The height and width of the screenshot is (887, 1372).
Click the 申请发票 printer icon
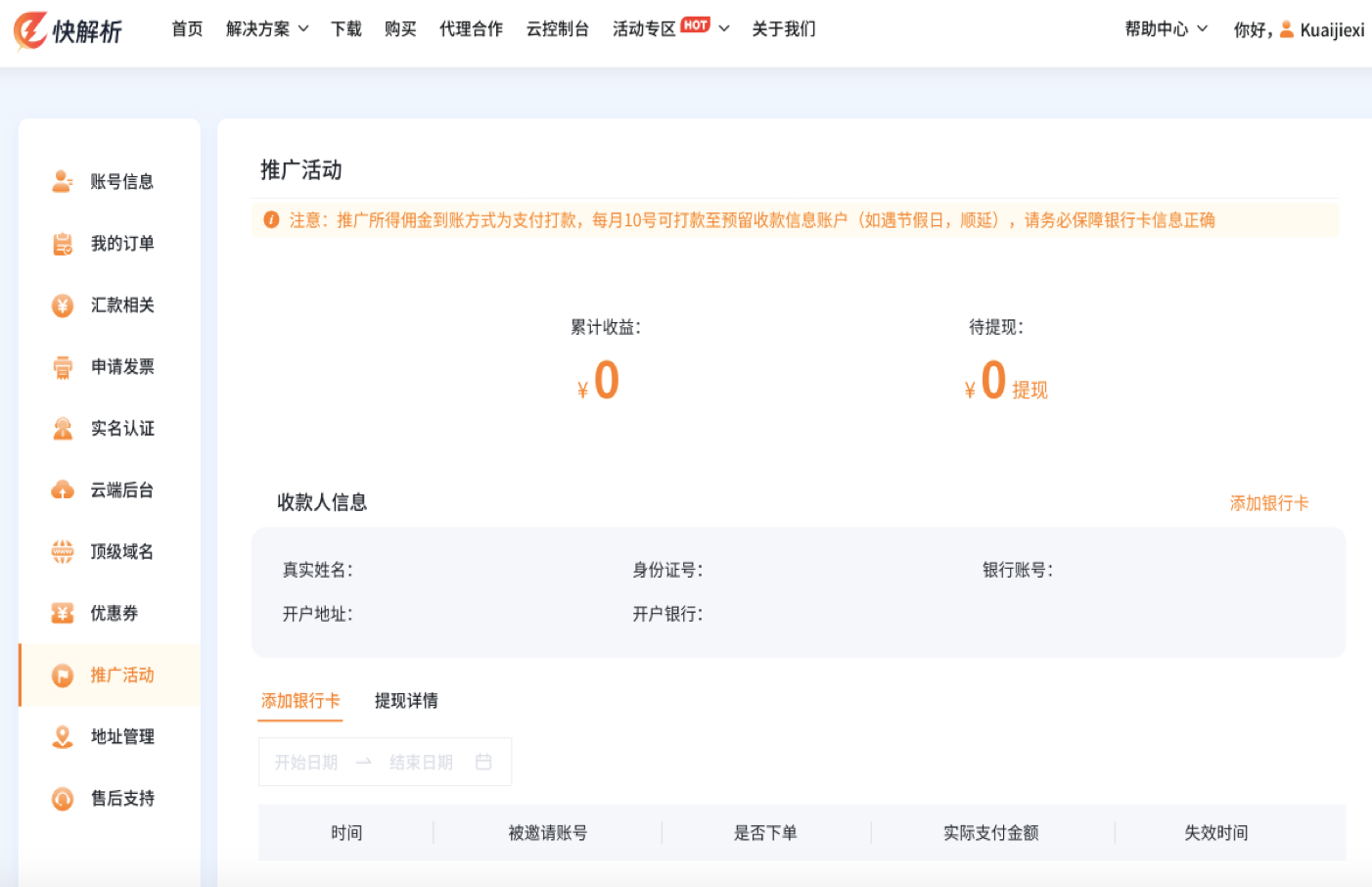click(x=63, y=367)
